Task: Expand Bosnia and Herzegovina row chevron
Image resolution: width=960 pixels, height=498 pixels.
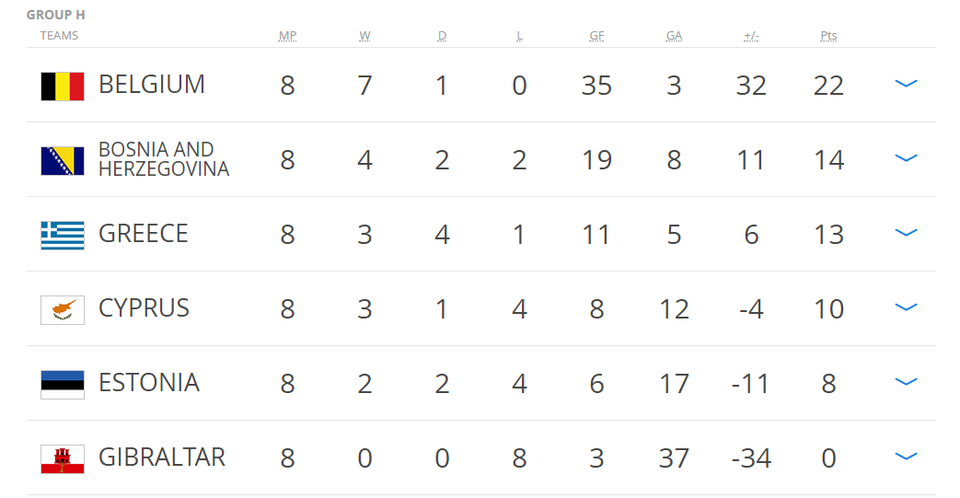Action: [x=906, y=158]
